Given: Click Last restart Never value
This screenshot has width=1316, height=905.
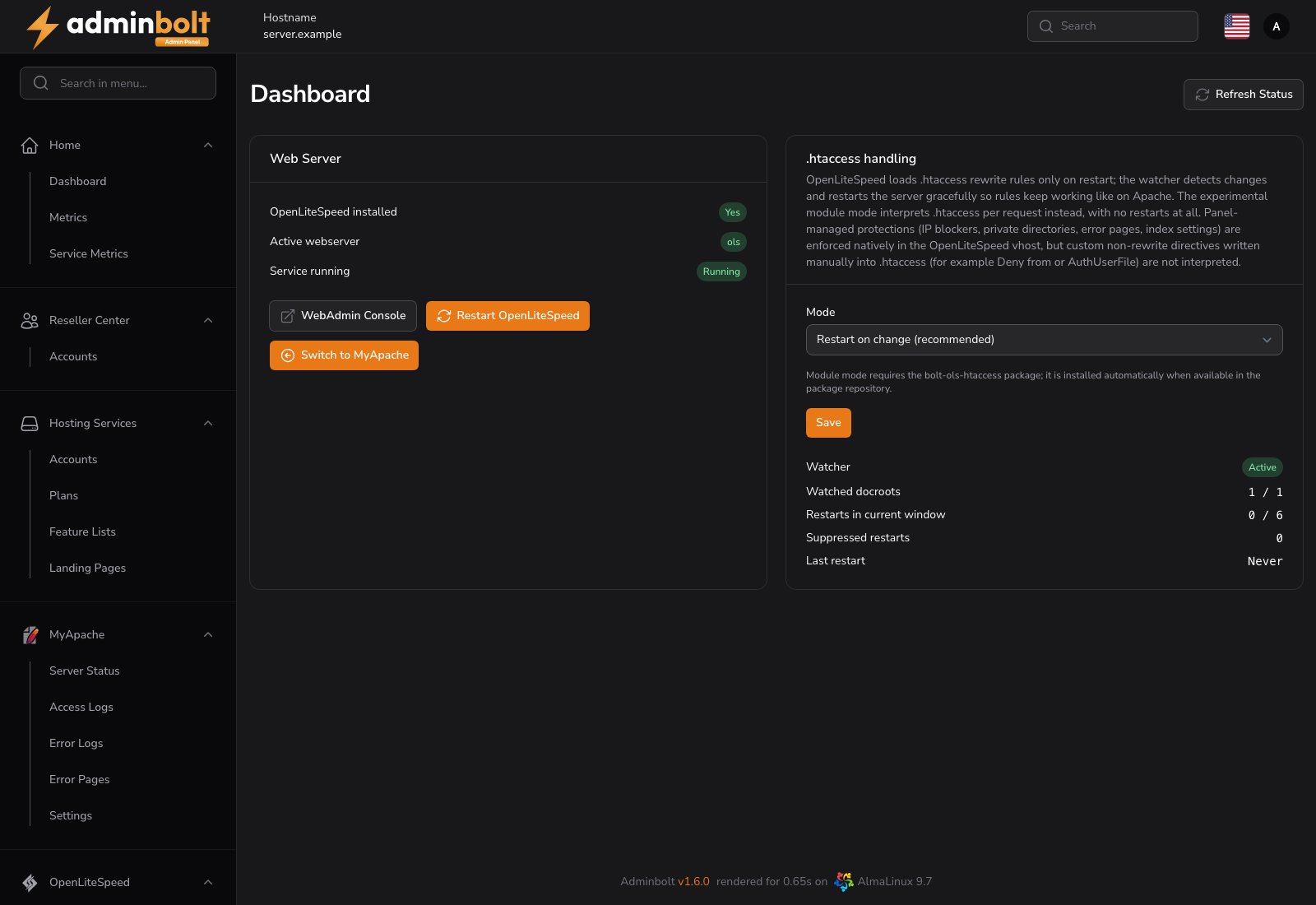Looking at the screenshot, I should tap(1265, 561).
